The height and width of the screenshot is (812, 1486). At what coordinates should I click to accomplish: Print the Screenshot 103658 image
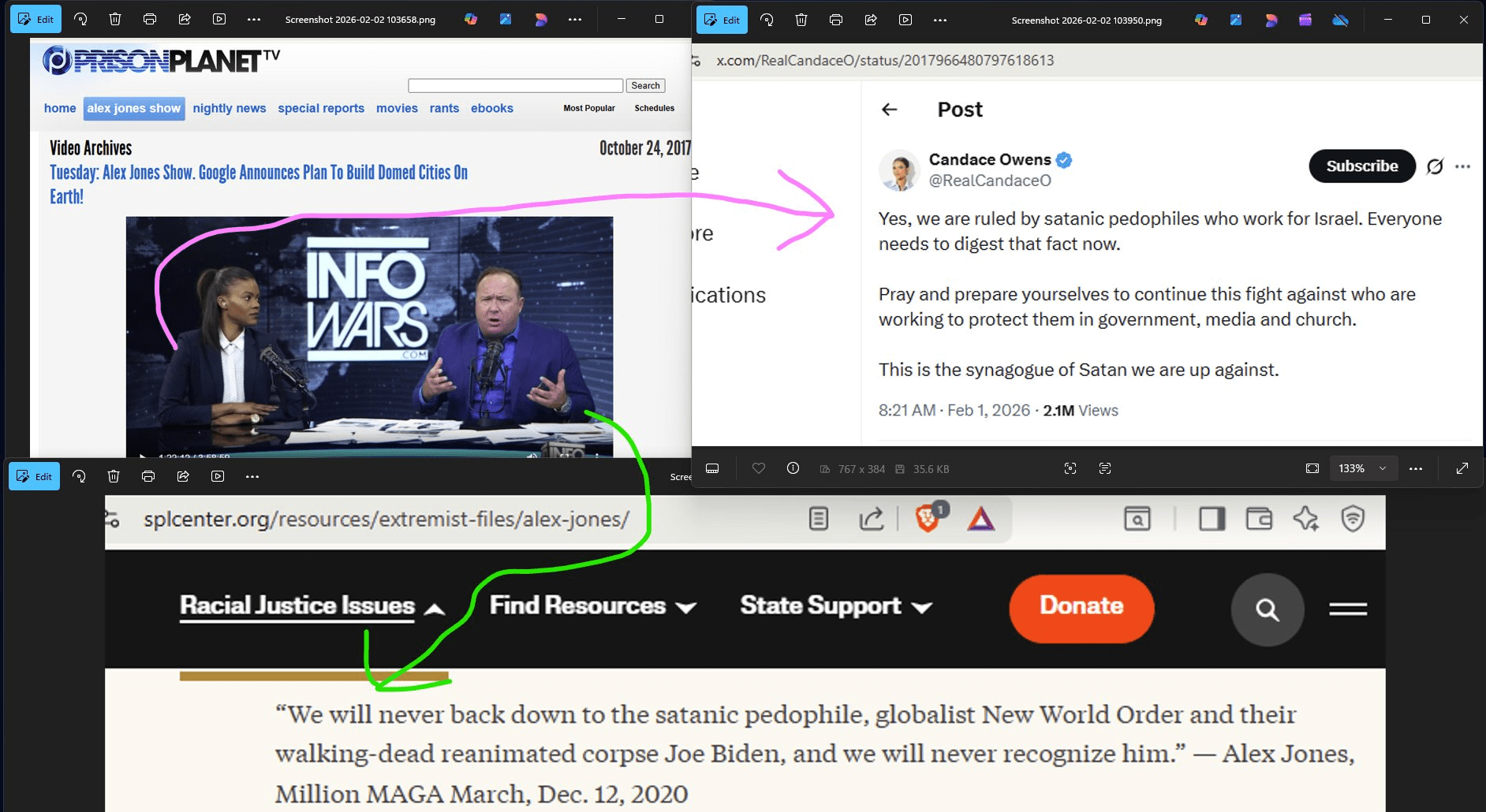coord(150,19)
